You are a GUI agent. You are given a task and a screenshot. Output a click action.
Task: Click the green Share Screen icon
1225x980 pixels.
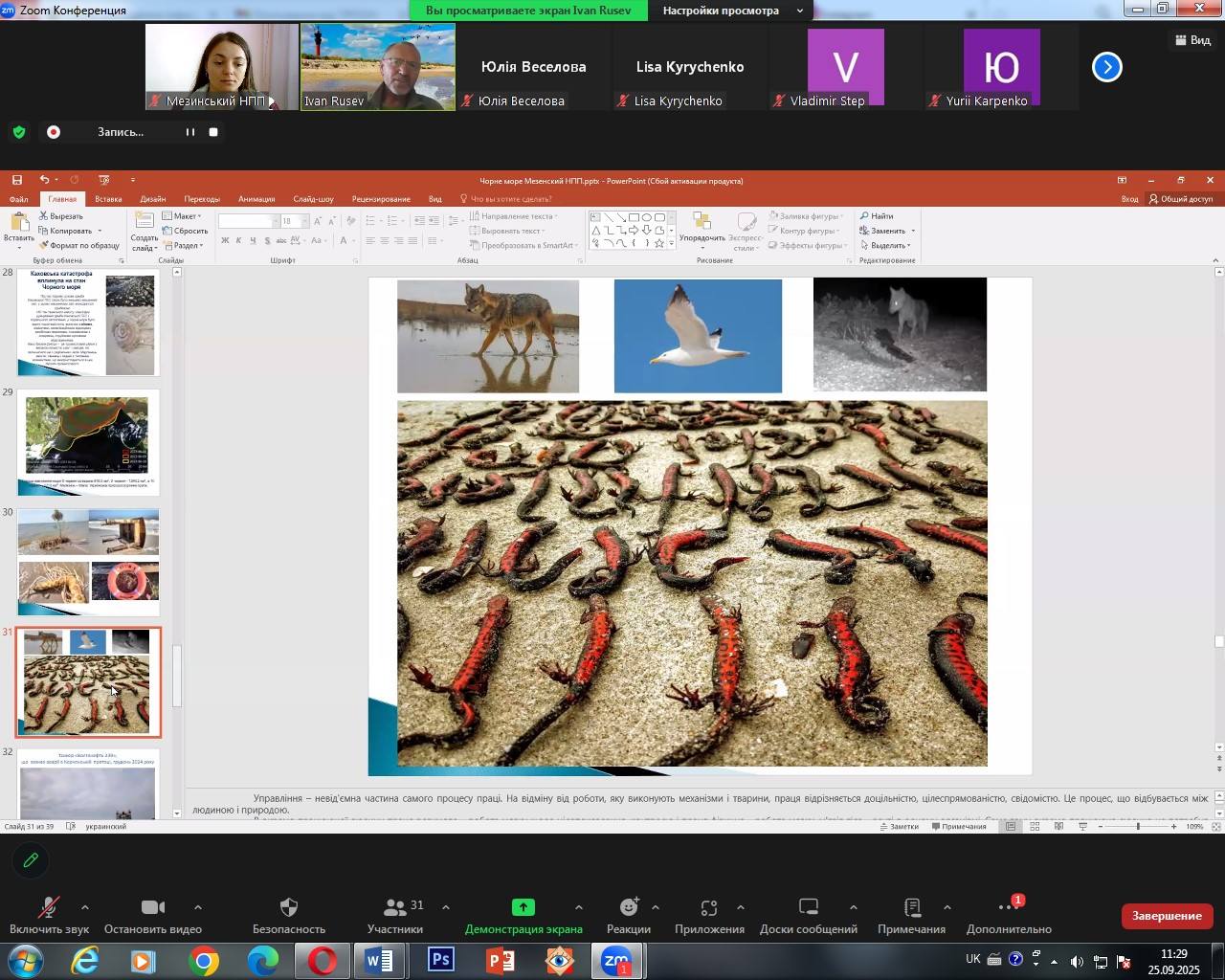(523, 908)
